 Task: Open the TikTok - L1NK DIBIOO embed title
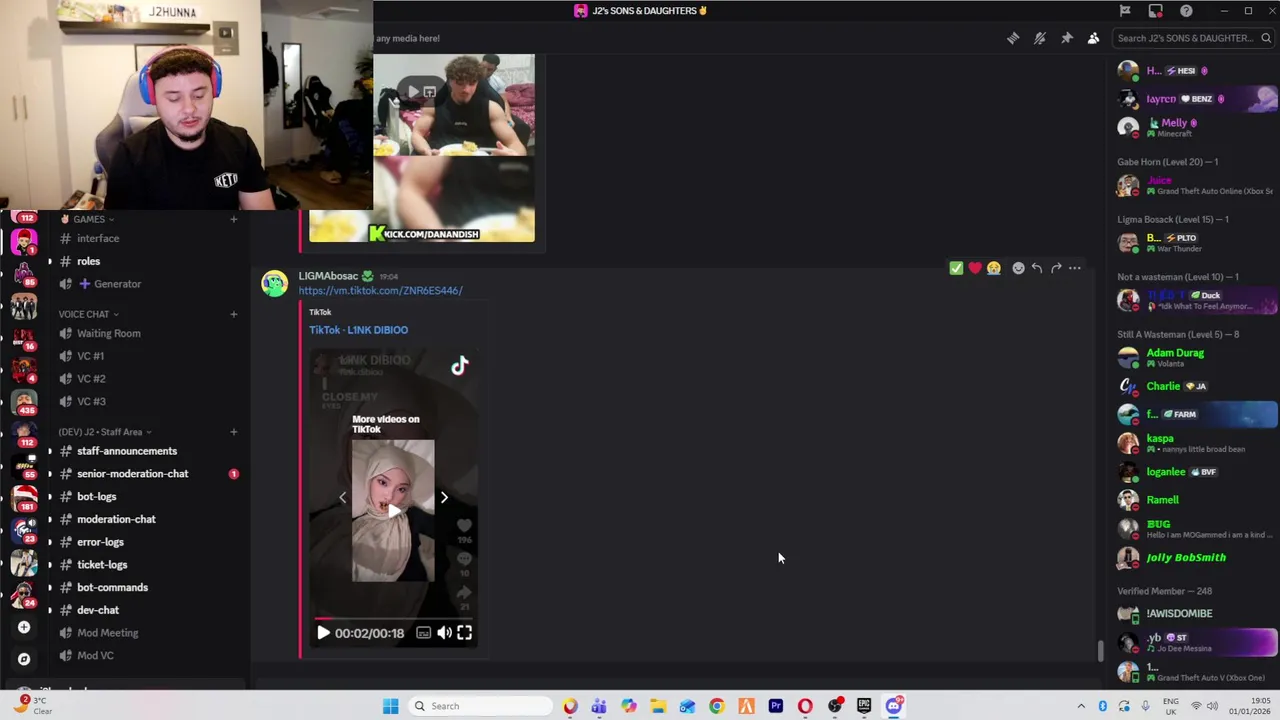pos(358,330)
